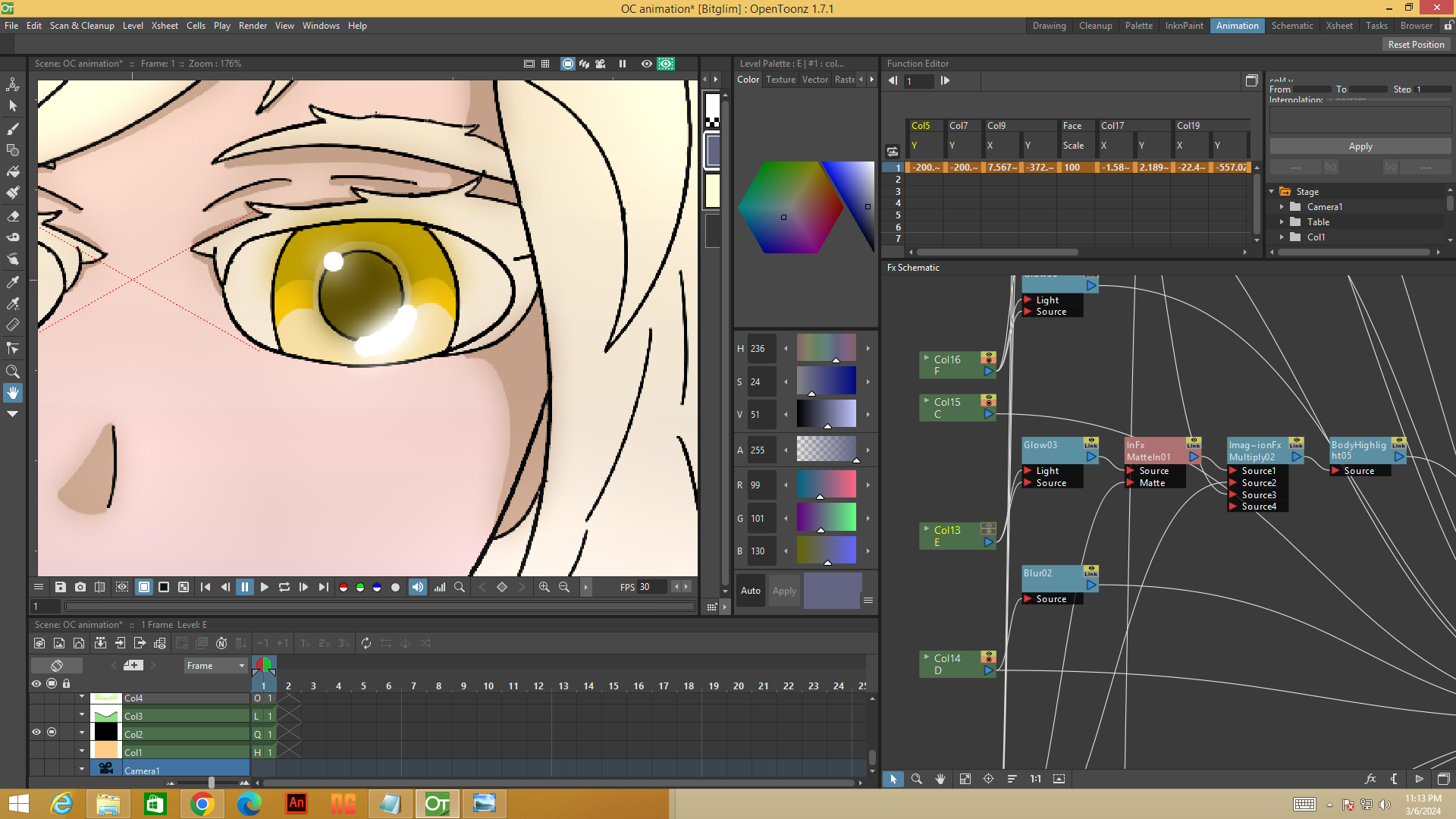Image resolution: width=1456 pixels, height=819 pixels.
Task: Select the Tape tool
Action: coord(13,237)
